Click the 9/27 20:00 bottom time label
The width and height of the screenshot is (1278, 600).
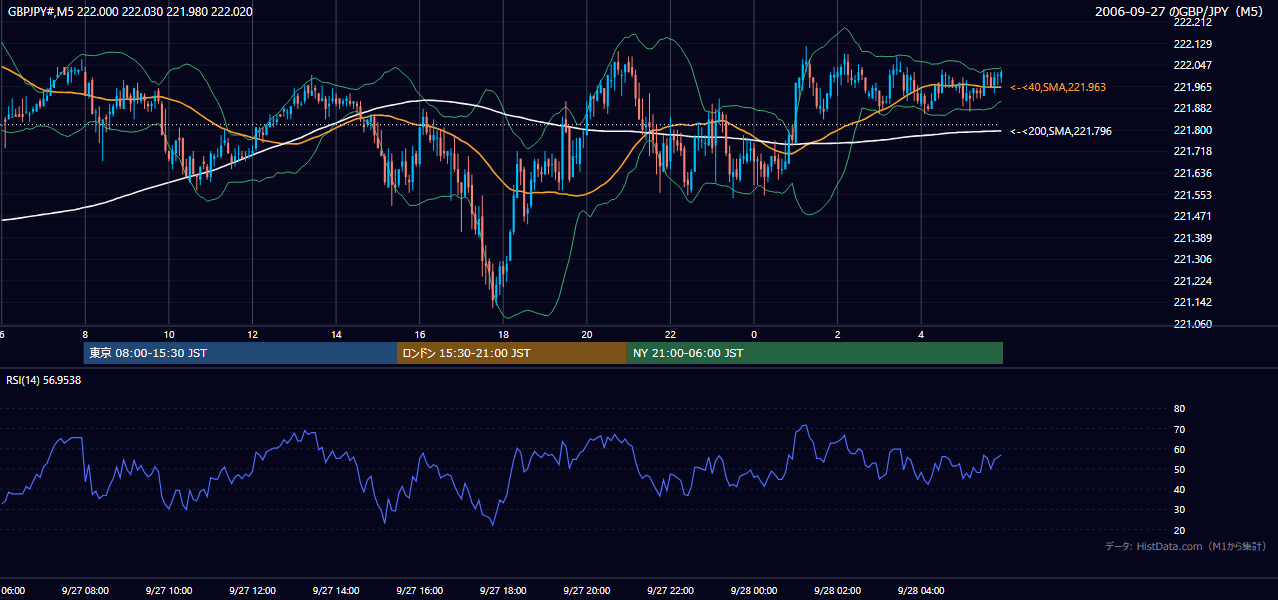coord(587,591)
